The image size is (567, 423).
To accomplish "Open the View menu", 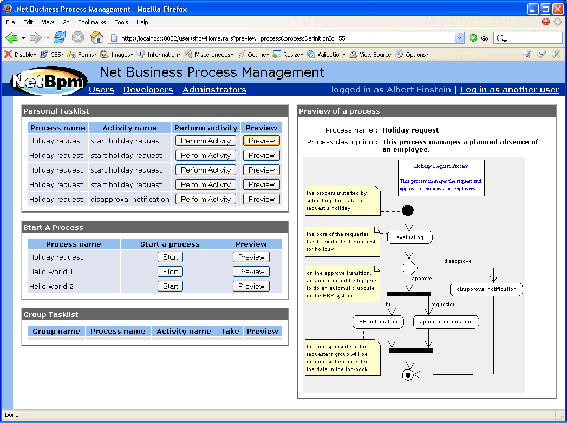I will click(48, 22).
